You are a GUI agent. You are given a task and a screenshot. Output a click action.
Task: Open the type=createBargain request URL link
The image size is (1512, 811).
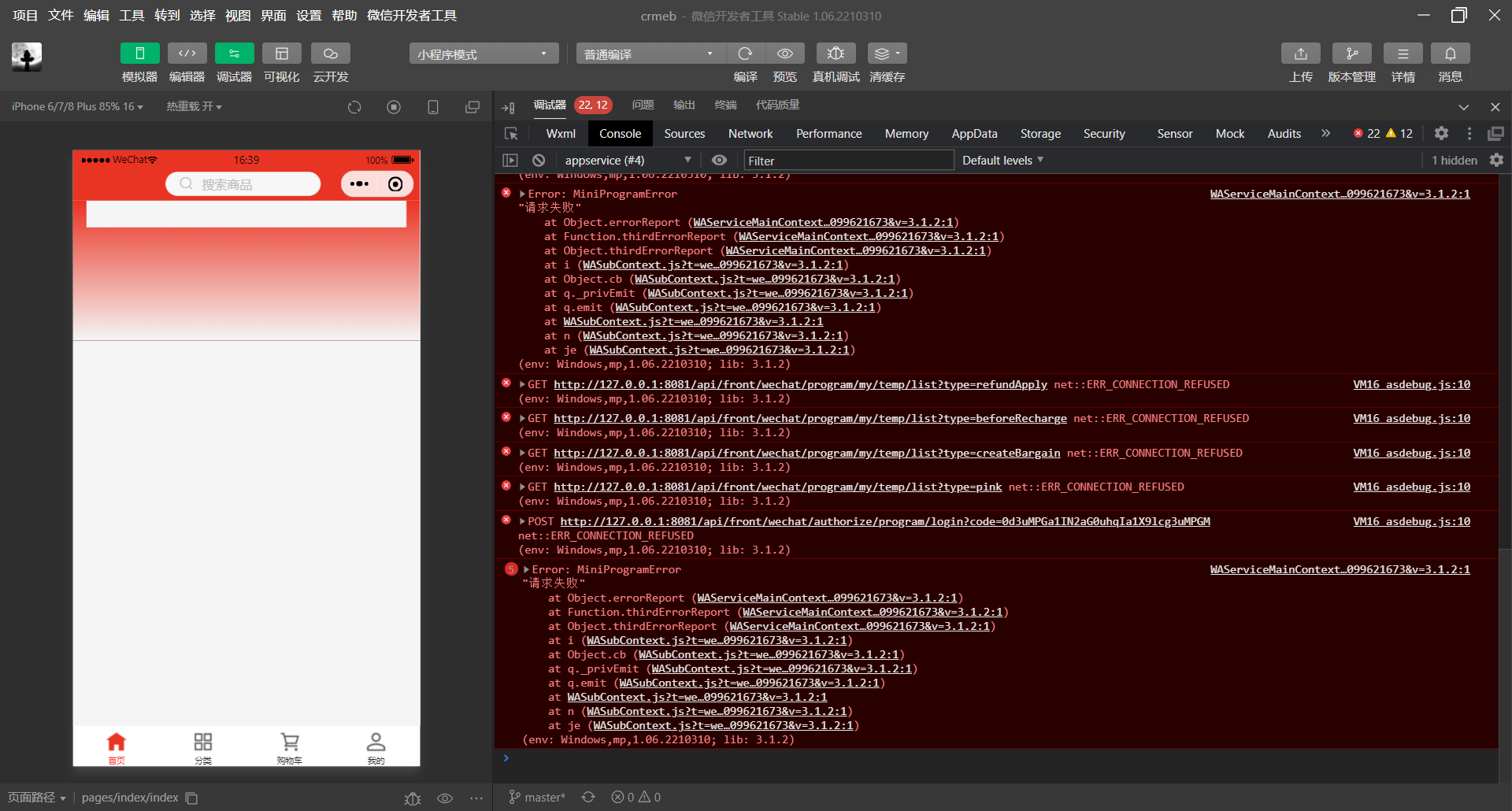806,453
